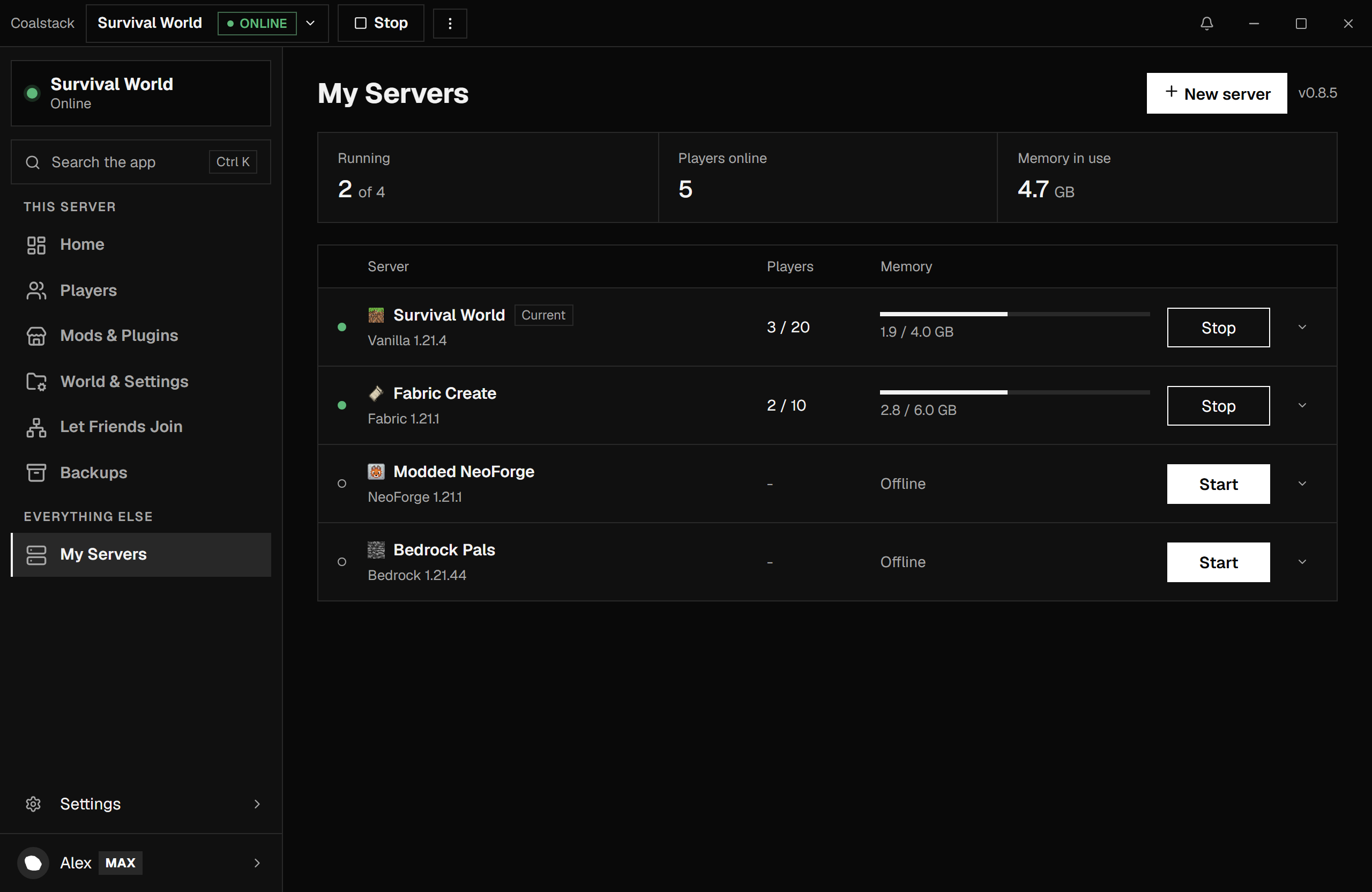Stop the current server from the title bar

(381, 23)
